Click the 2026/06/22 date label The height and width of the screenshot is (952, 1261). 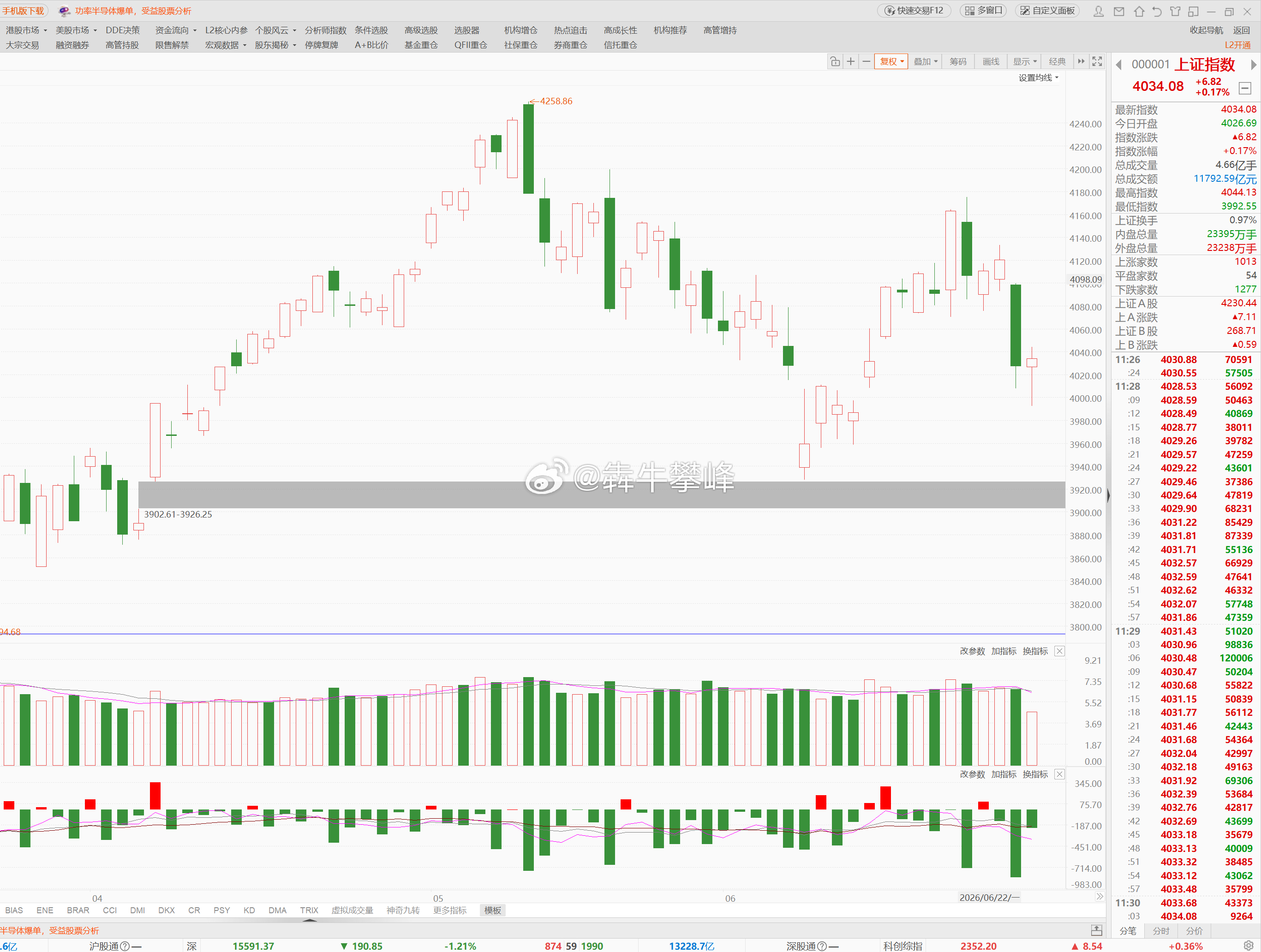coord(990,898)
